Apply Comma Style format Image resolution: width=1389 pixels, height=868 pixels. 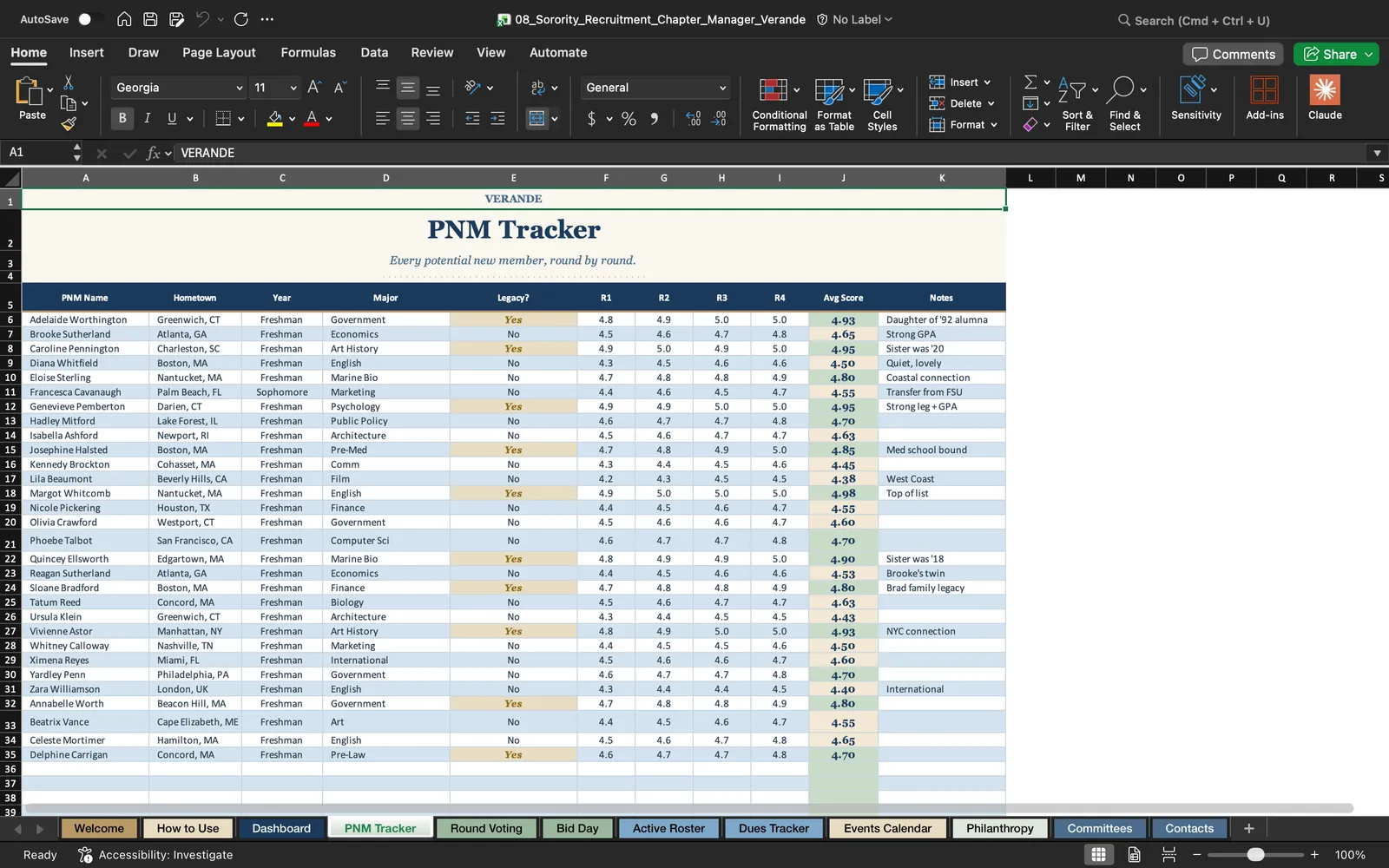[655, 118]
